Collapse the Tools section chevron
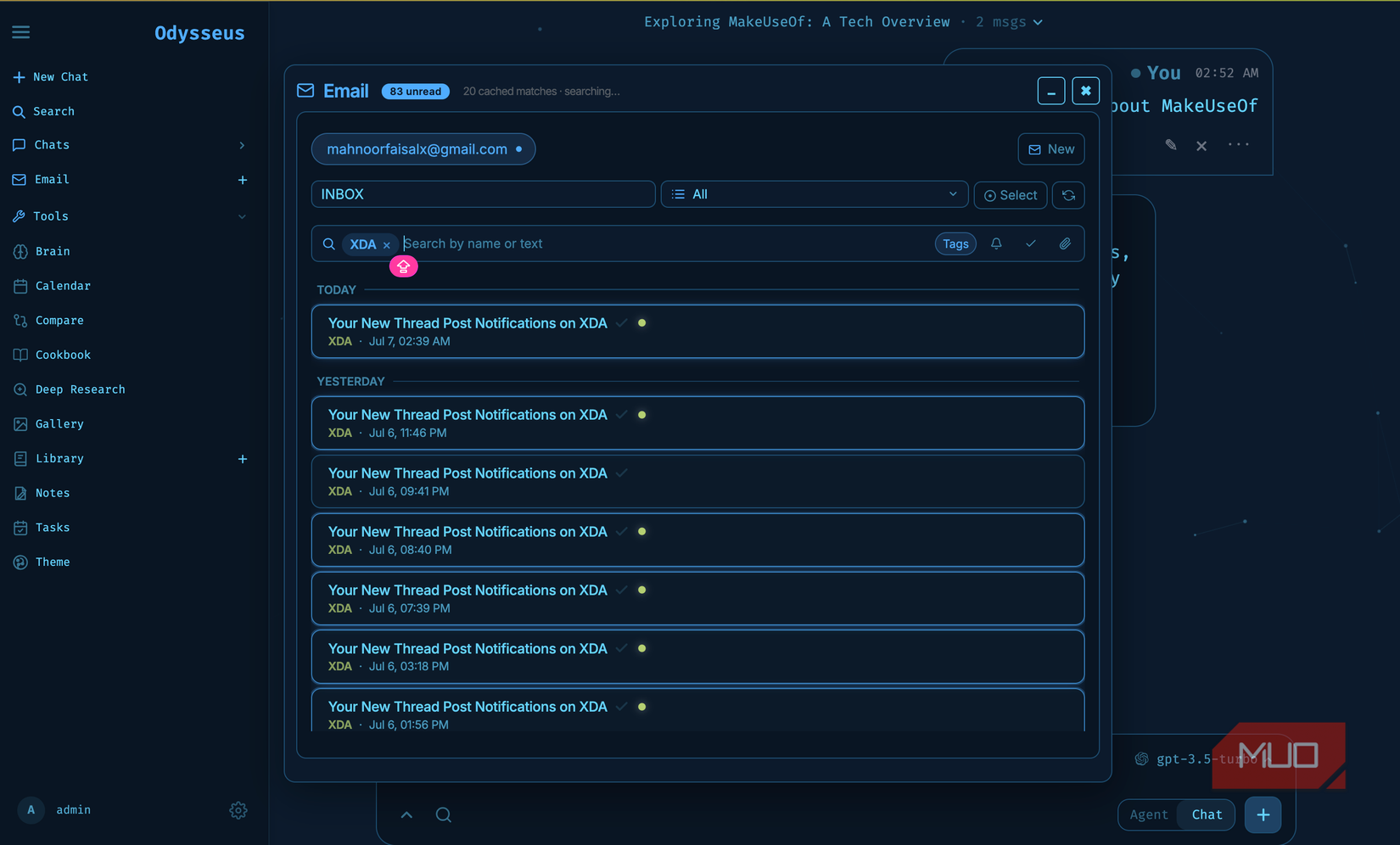1400x845 pixels. pos(242,216)
